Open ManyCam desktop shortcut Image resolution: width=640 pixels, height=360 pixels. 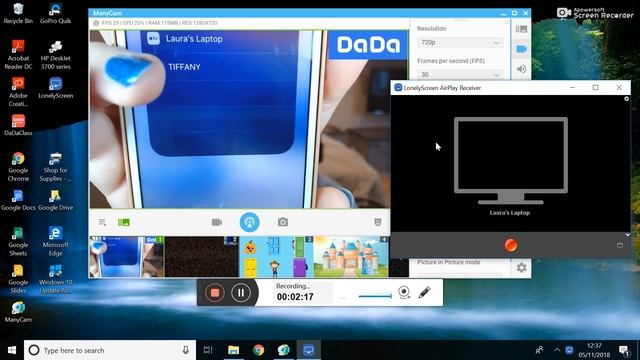[18, 312]
